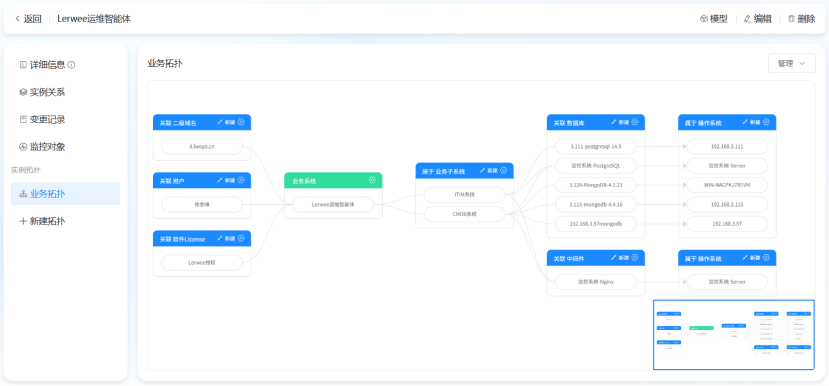
Task: Select the Lerwee运维智能体 business system node
Action: click(x=333, y=205)
